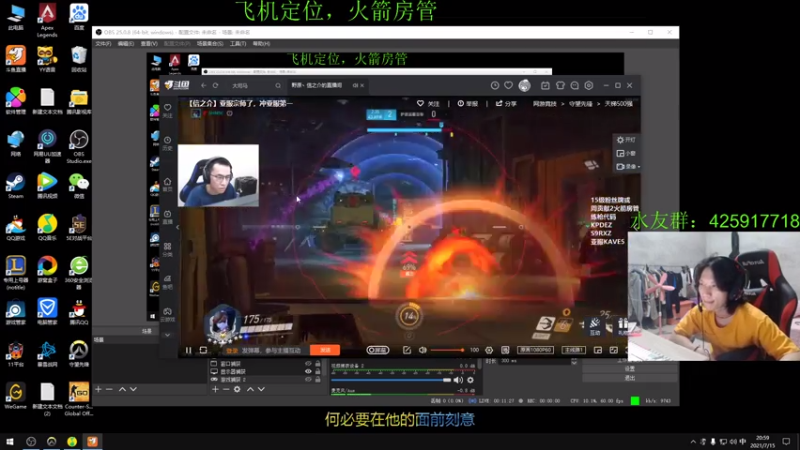
Task: Open the OBS 查看(V) menu
Action: point(149,44)
